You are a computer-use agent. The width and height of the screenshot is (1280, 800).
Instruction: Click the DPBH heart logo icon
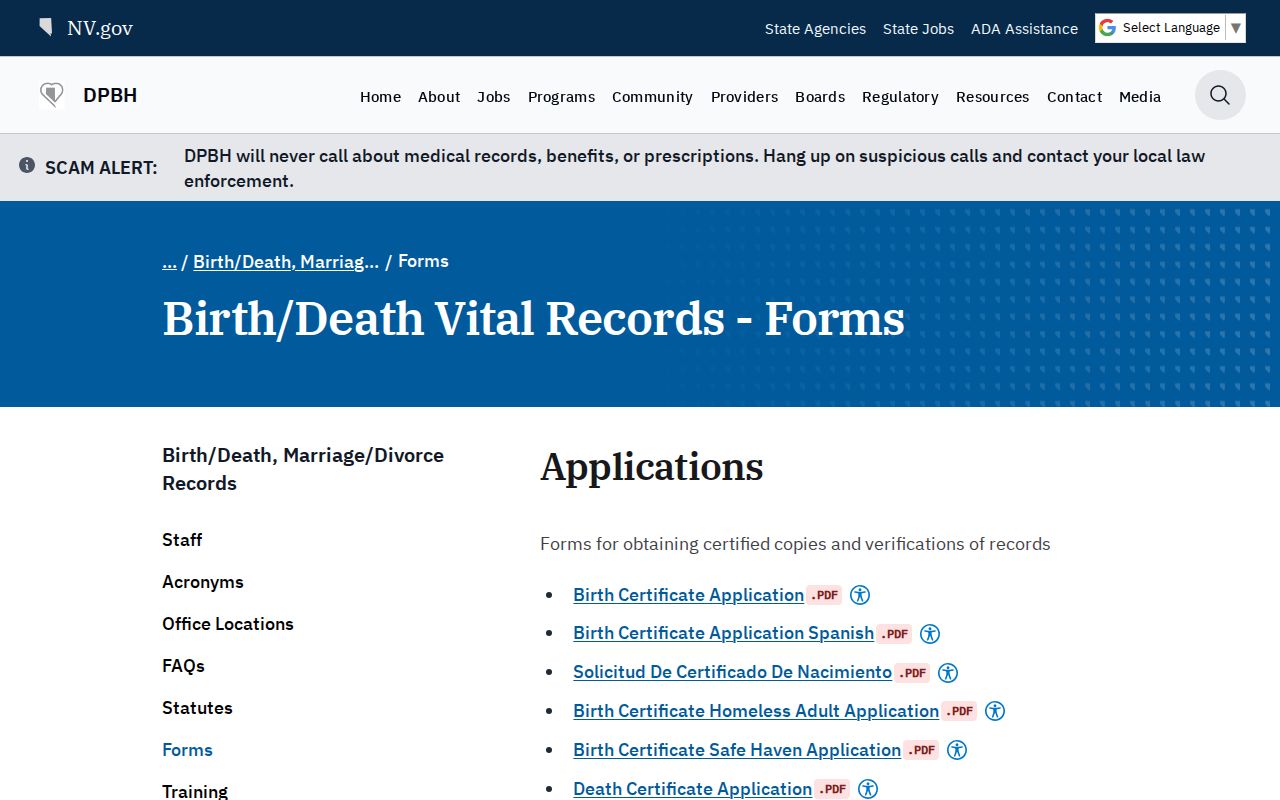[52, 95]
